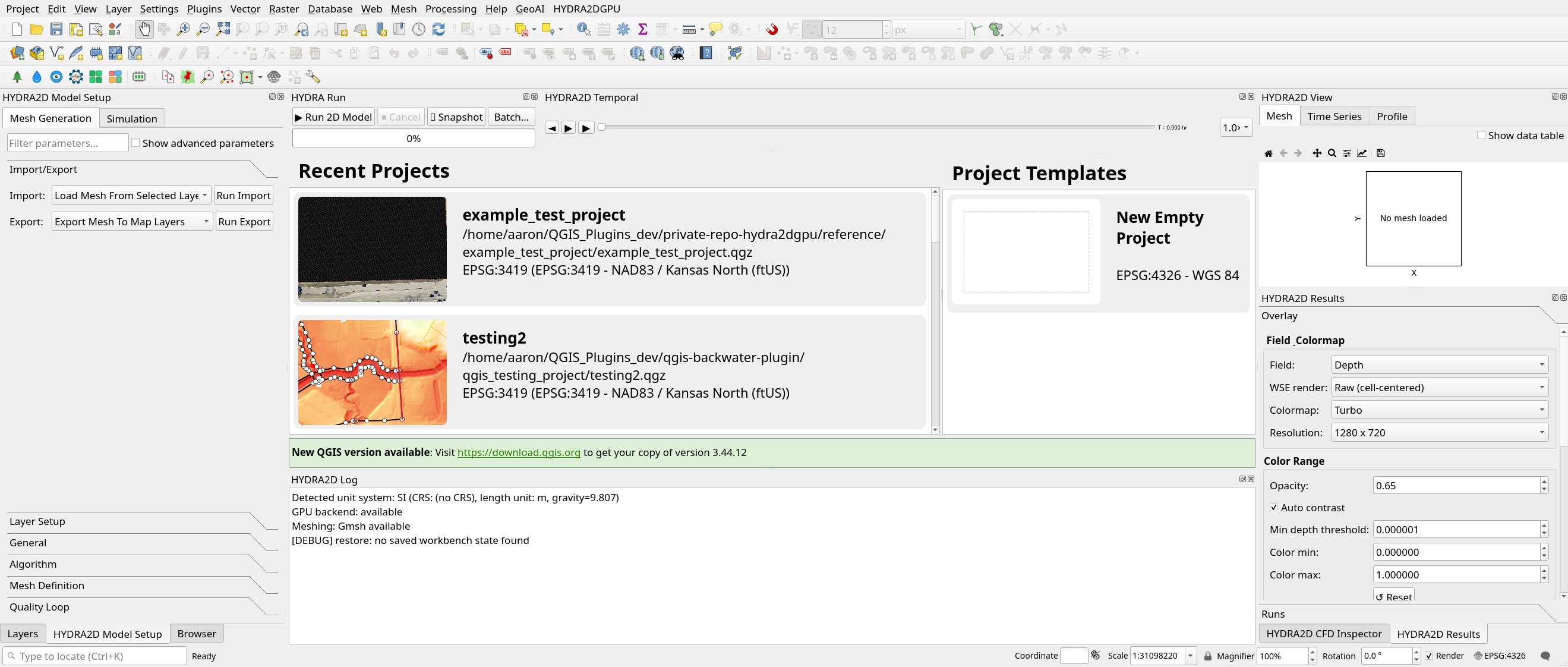Expand the Mesh Definition section
Image resolution: width=1568 pixels, height=667 pixels.
[x=143, y=586]
